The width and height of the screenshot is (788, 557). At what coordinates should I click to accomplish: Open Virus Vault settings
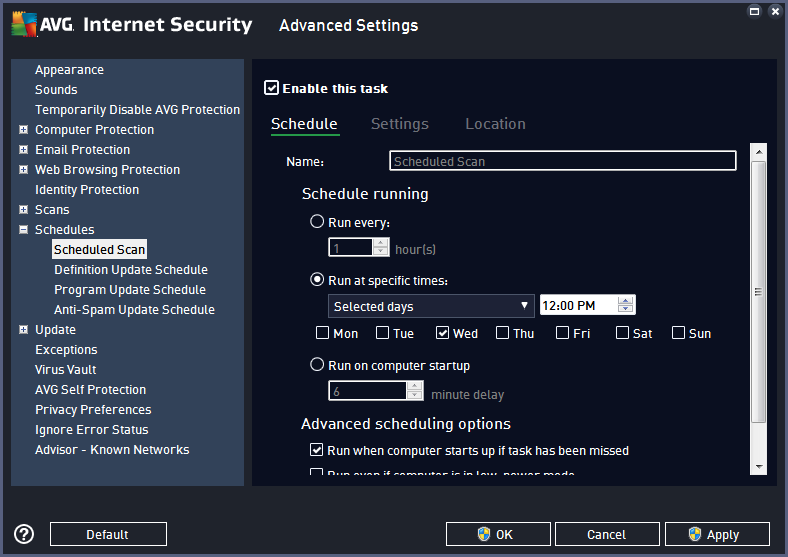point(65,369)
